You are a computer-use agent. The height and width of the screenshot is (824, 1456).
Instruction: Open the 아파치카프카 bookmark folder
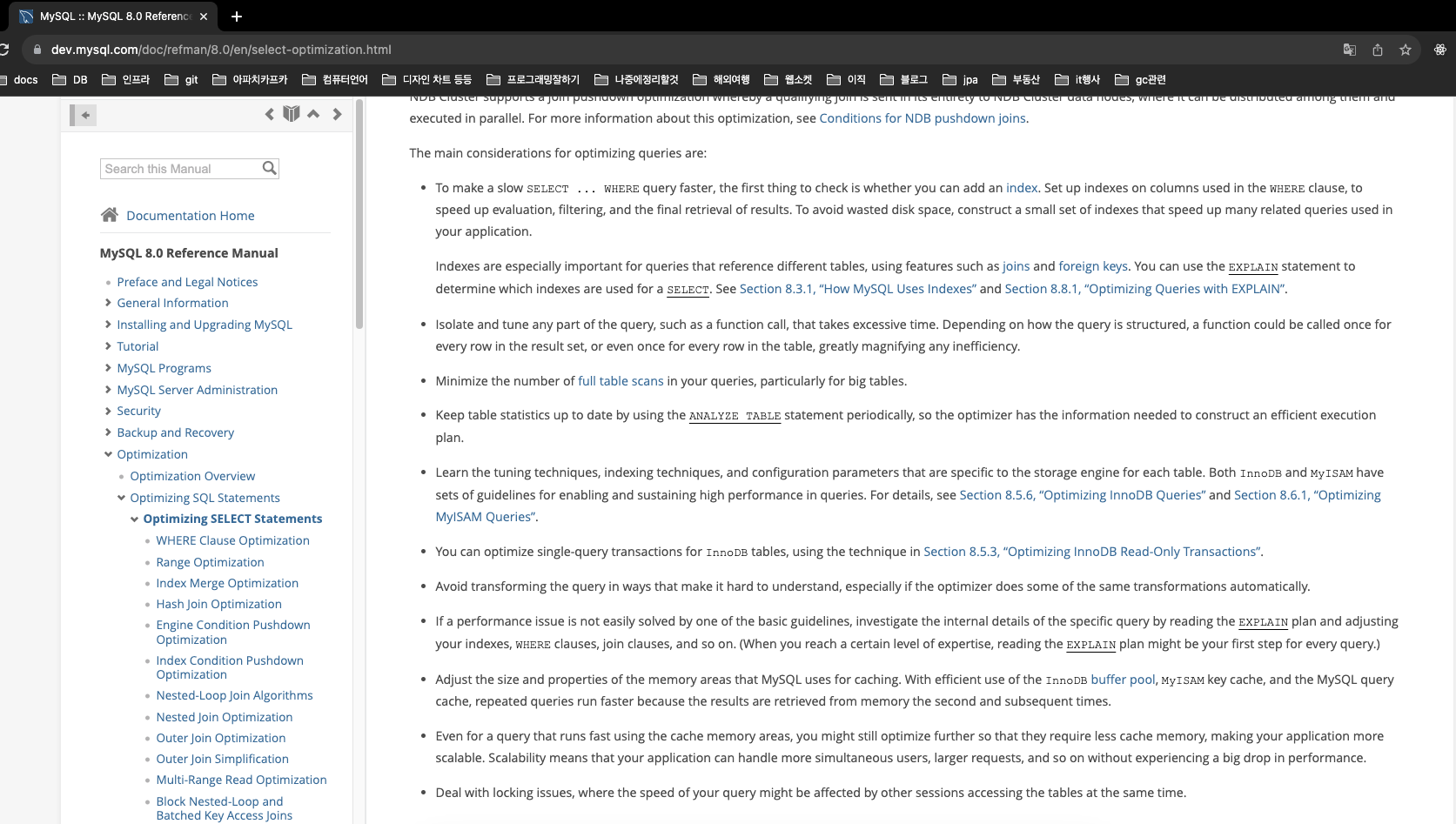pyautogui.click(x=250, y=79)
